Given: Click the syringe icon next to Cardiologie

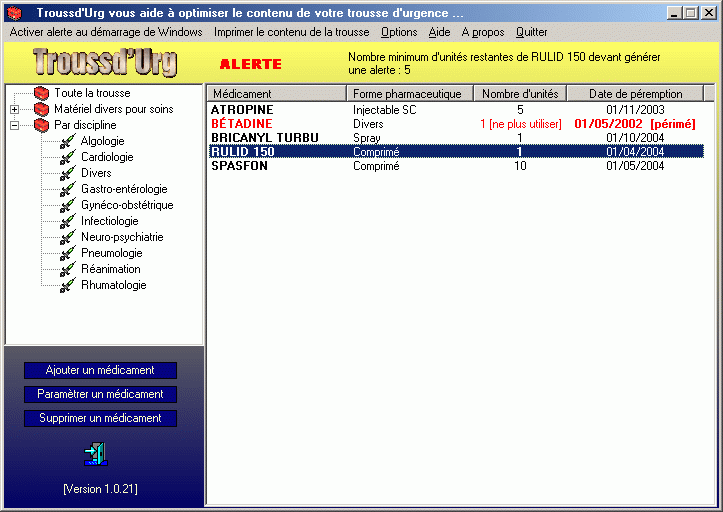Looking at the screenshot, I should (68, 157).
